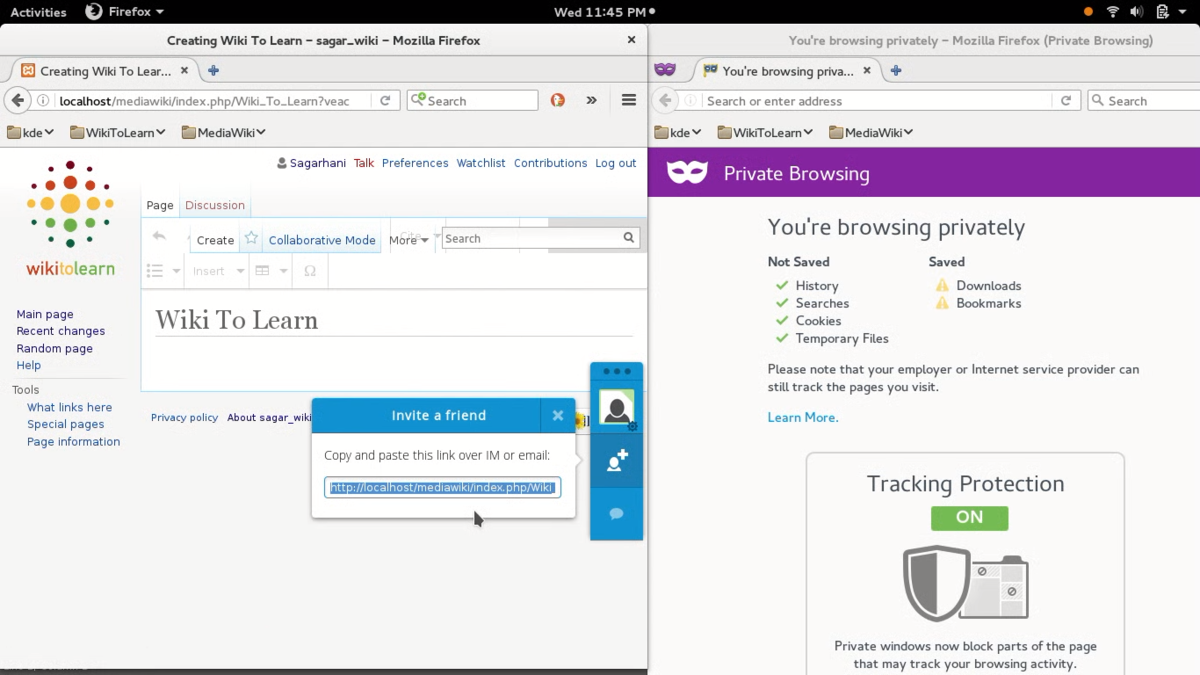
Task: Open the Firefox application menu in top bar
Action: [x=125, y=12]
